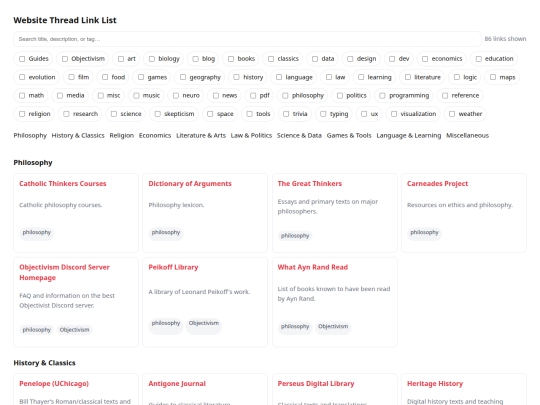Viewport: 540px width, 405px height.
Task: Tick the education tag checkbox
Action: (479, 59)
